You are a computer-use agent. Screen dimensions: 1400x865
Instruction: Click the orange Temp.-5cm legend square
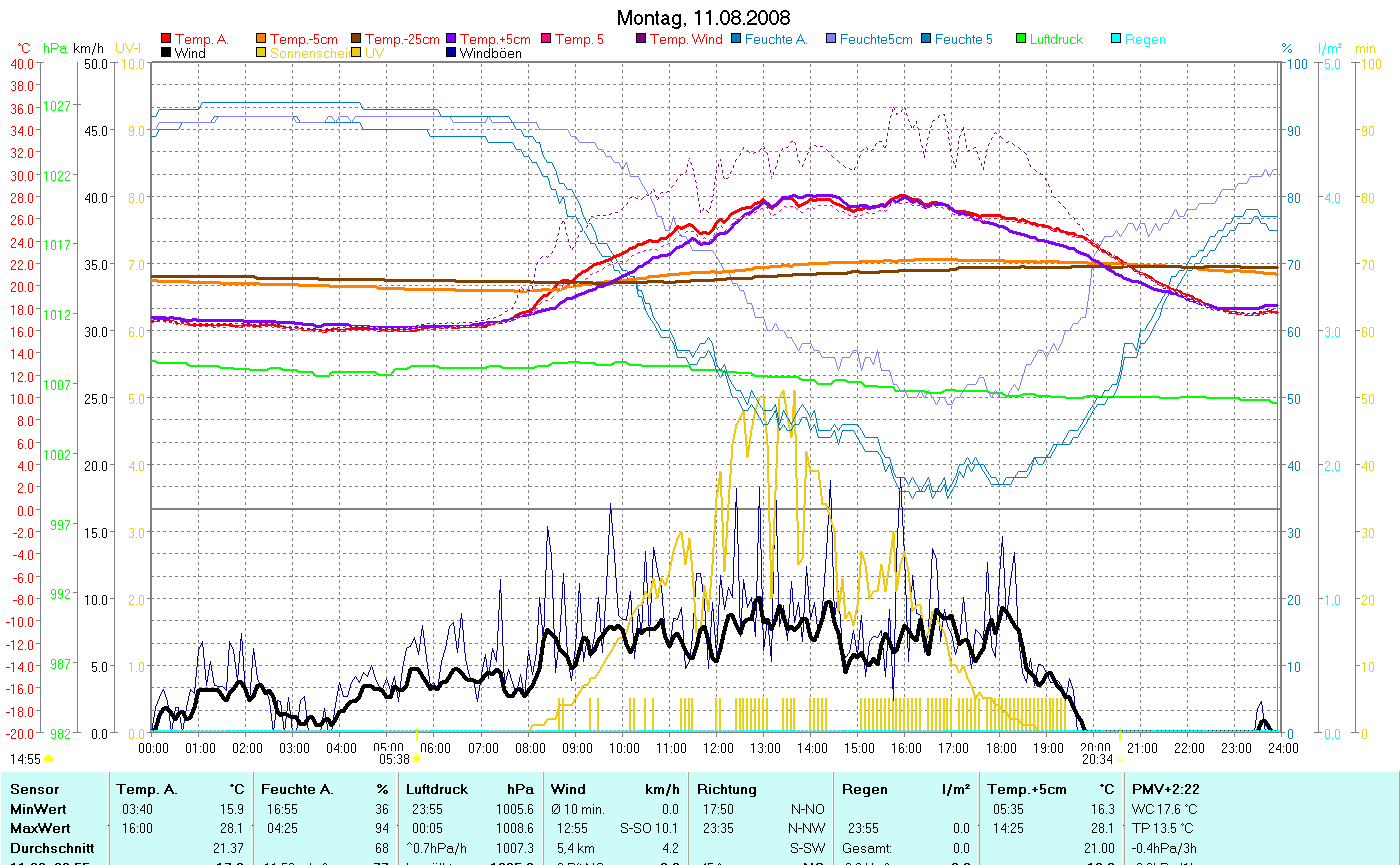262,39
